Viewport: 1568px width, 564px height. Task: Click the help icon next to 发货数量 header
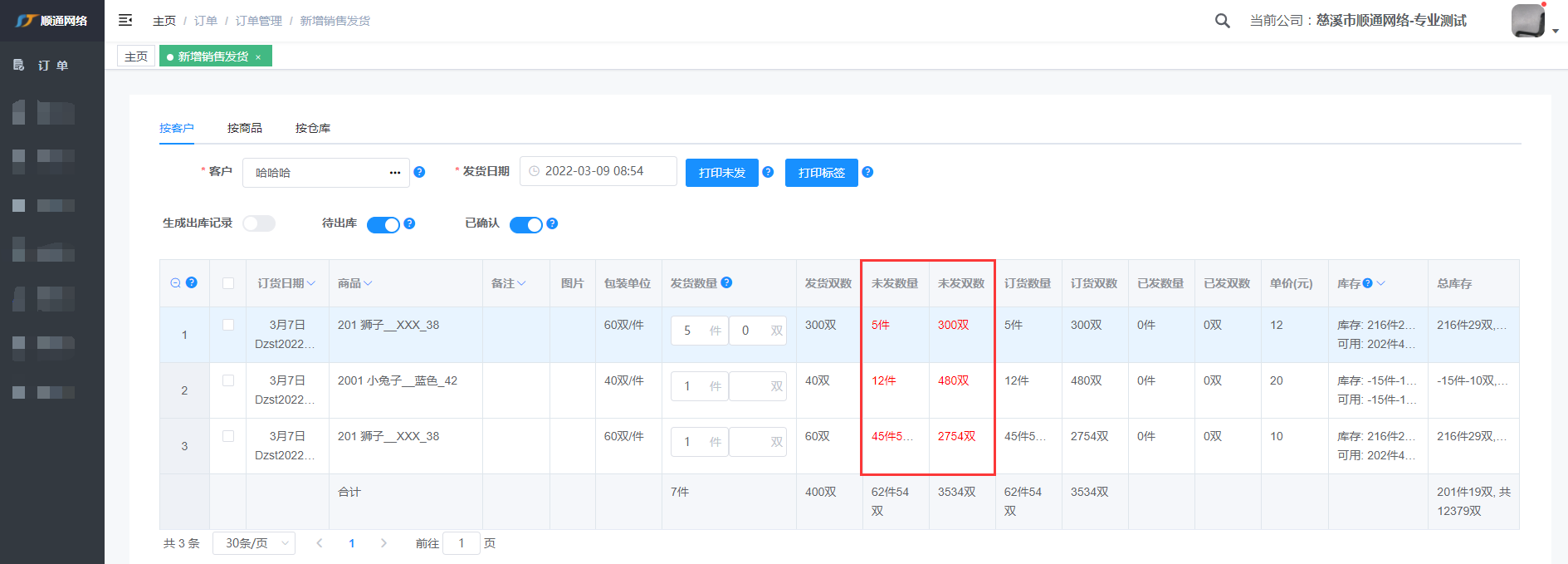click(726, 282)
